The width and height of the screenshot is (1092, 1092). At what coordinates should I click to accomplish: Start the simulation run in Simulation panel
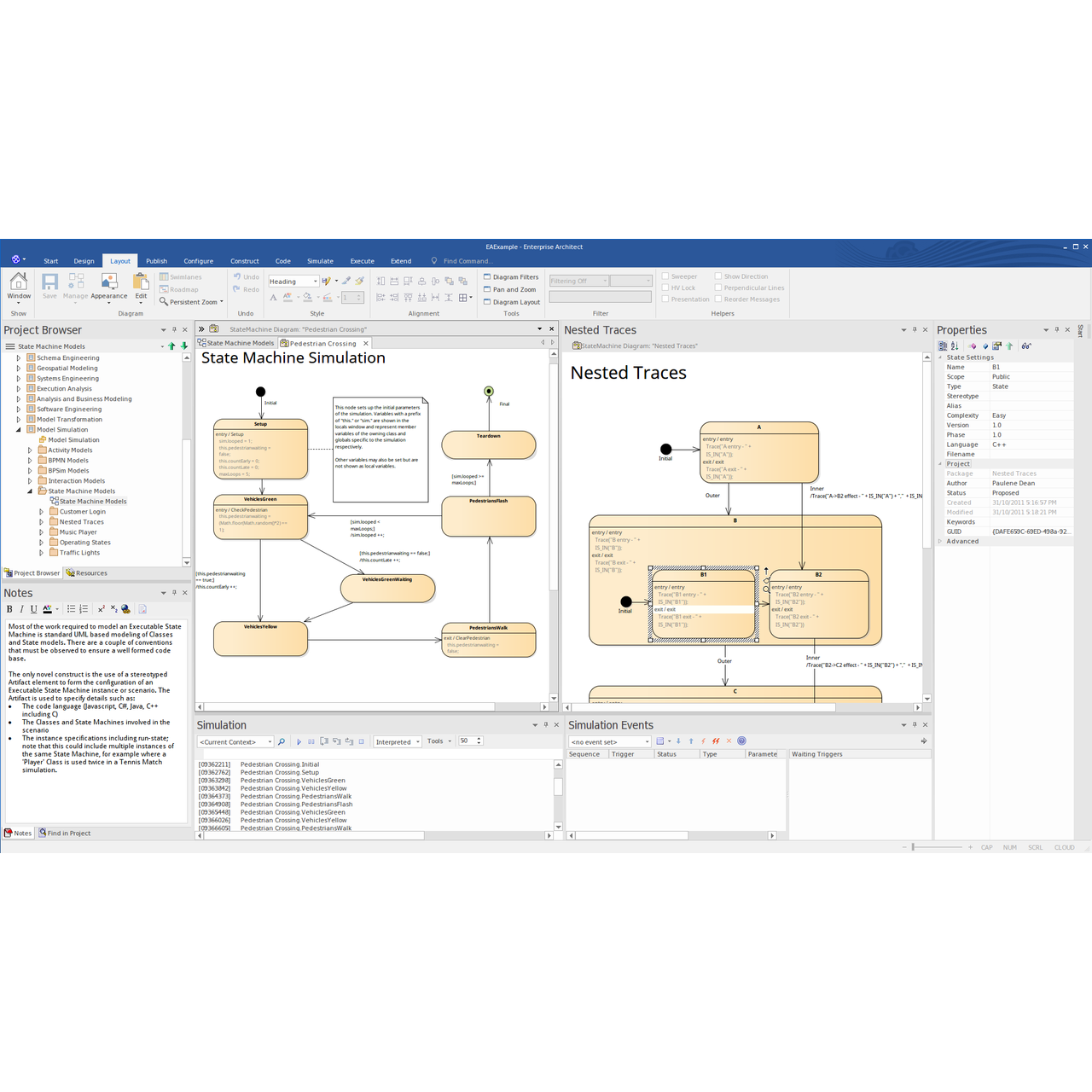coord(299,741)
